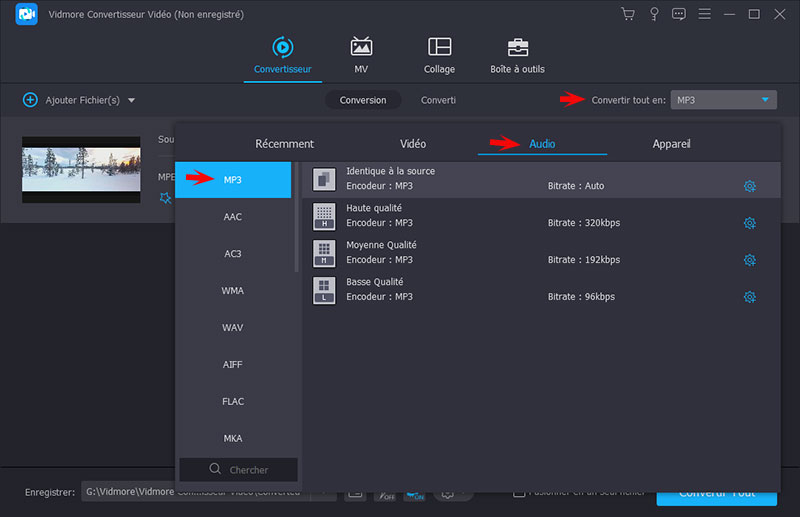
Task: Click the Identique à la source preset icon
Action: click(324, 180)
